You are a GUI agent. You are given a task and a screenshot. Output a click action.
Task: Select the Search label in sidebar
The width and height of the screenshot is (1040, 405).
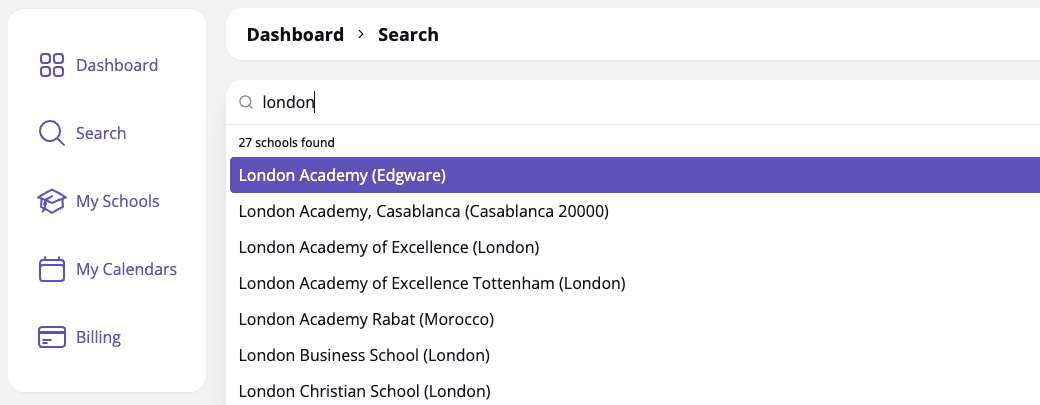pos(101,133)
